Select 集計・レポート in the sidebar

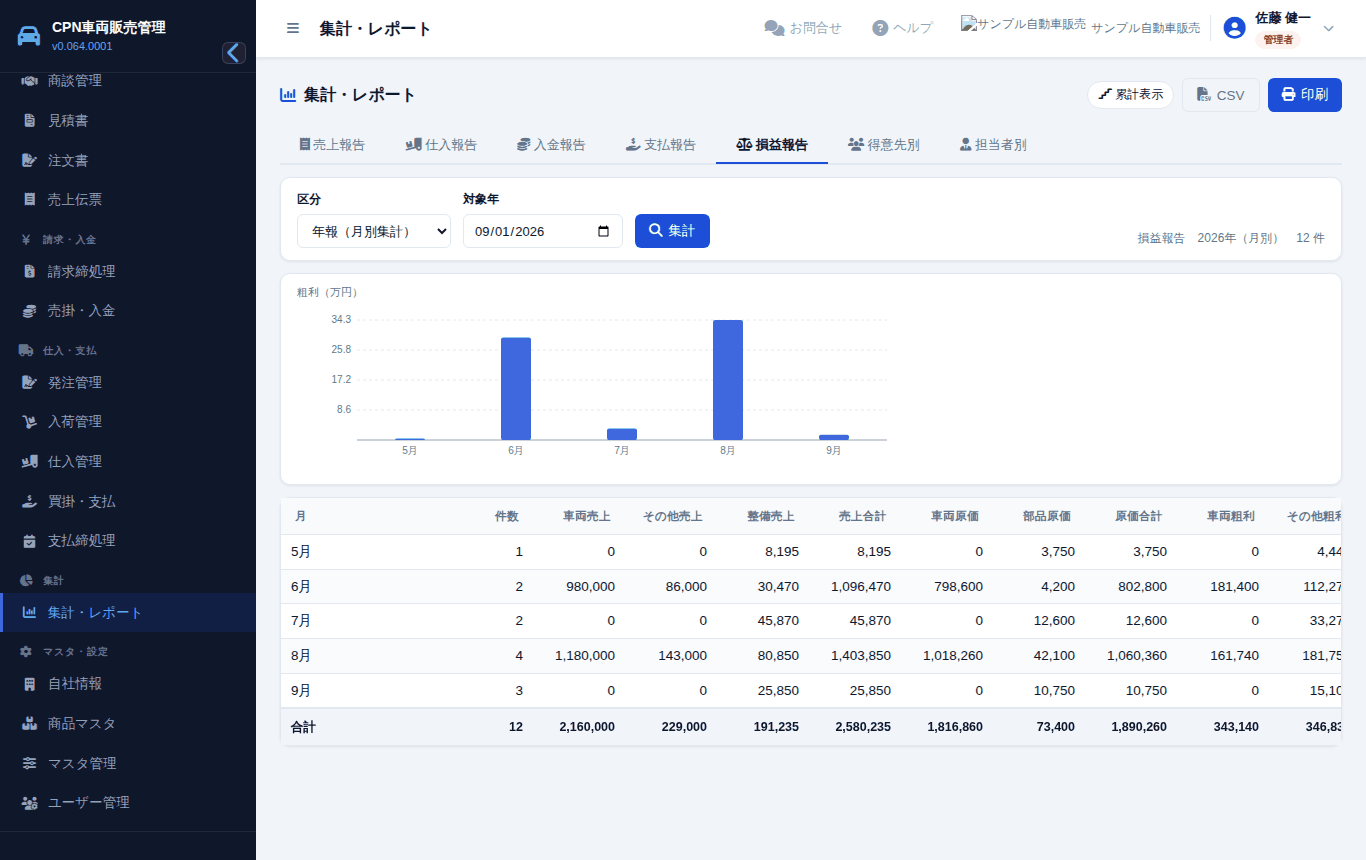coord(128,612)
